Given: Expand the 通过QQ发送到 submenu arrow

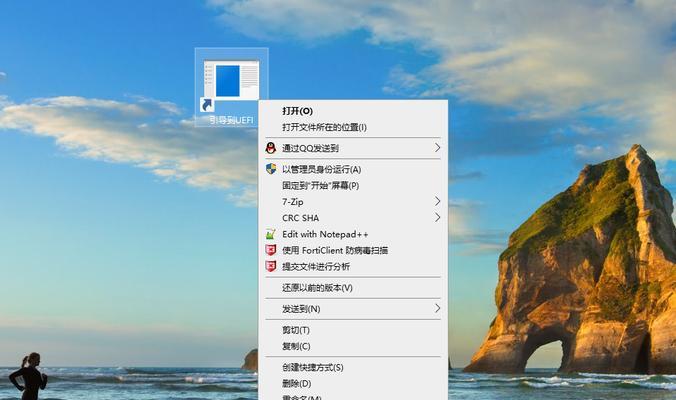Looking at the screenshot, I should 437,148.
